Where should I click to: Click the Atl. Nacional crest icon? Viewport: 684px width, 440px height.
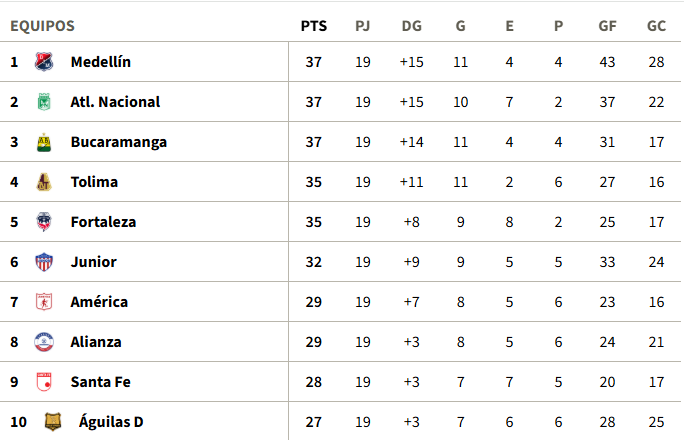44,102
